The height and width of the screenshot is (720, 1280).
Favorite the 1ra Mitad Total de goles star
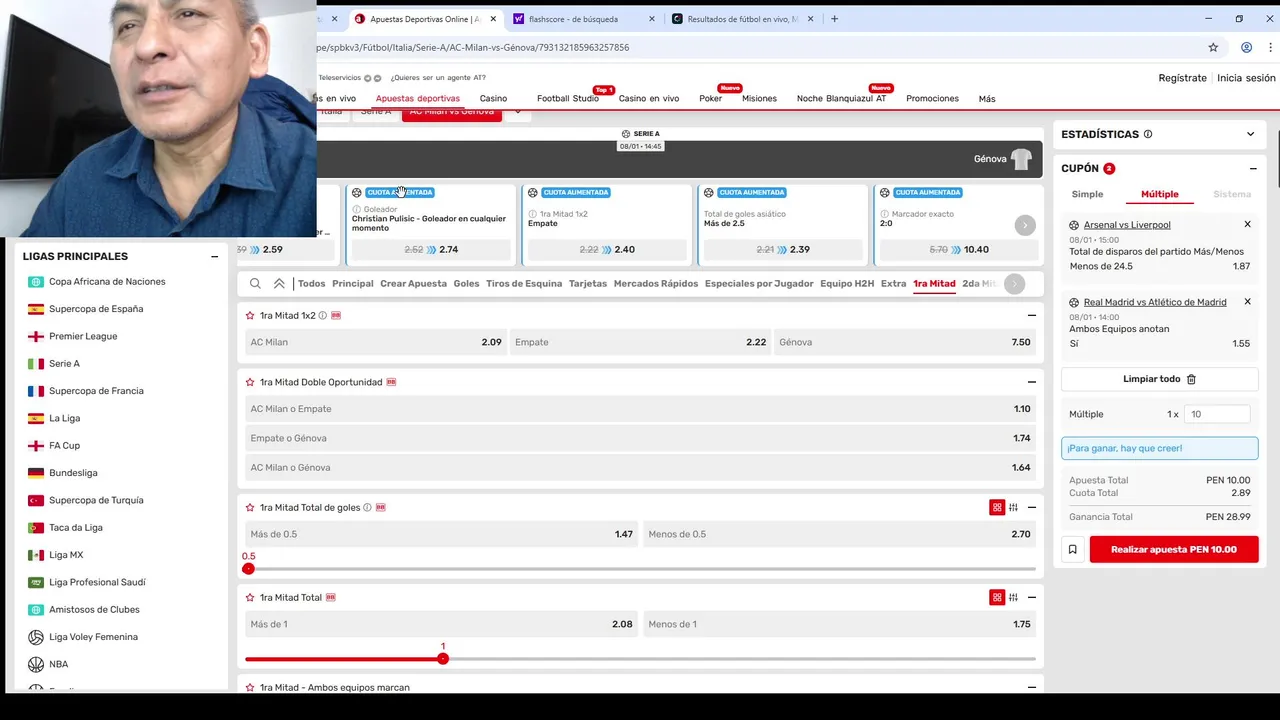click(250, 507)
